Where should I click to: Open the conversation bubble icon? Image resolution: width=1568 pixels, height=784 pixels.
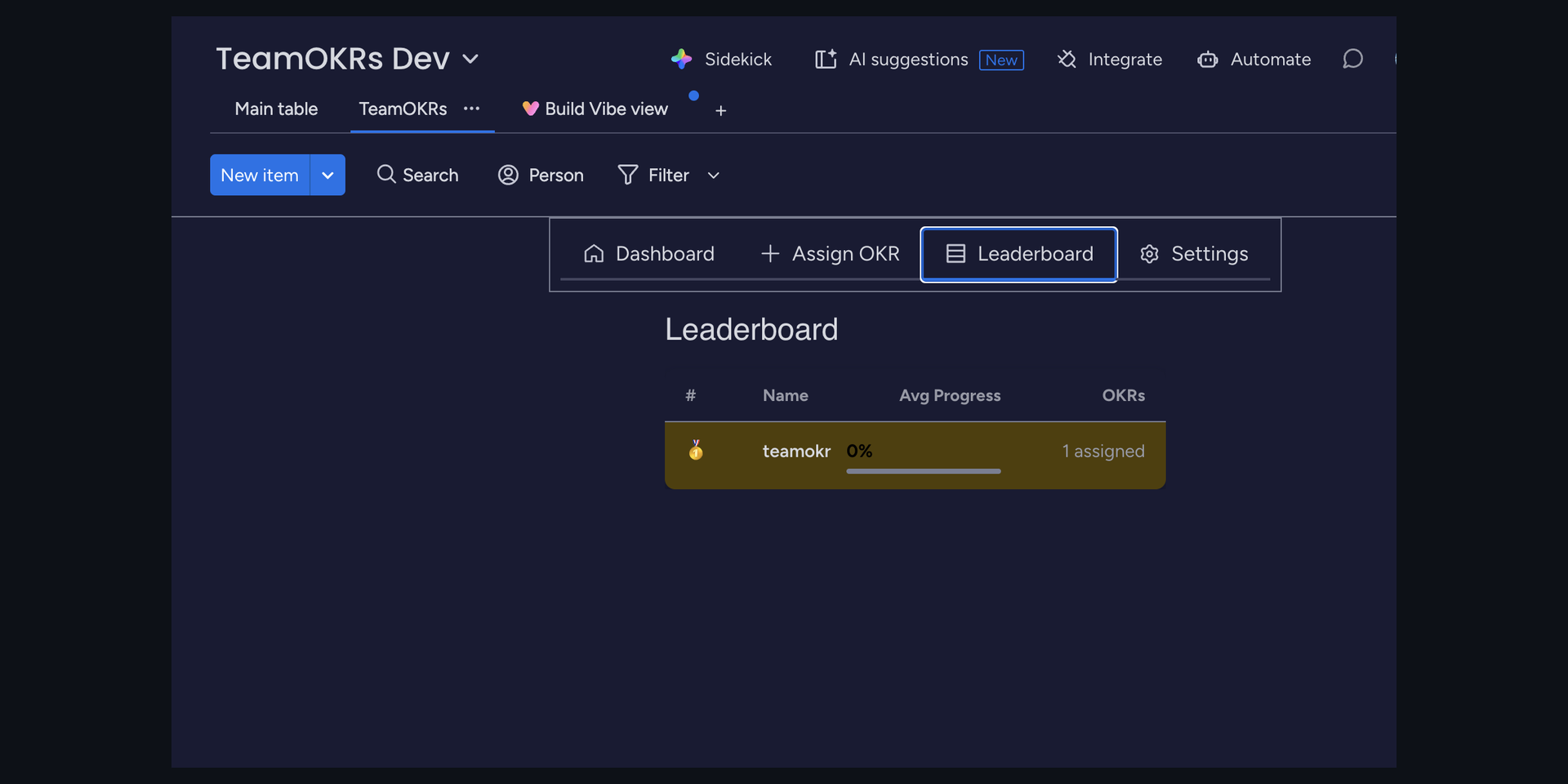click(x=1353, y=59)
